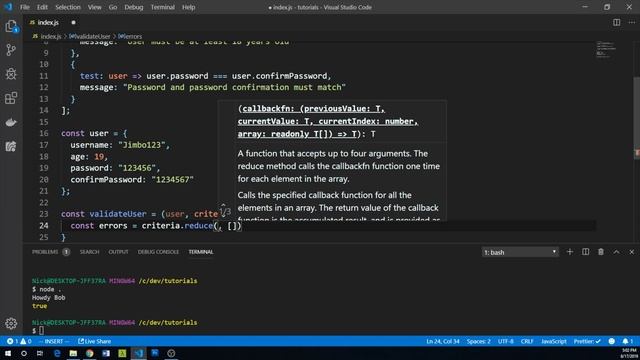Split the editor to the right
This screenshot has width=640, height=360.
[x=616, y=22]
